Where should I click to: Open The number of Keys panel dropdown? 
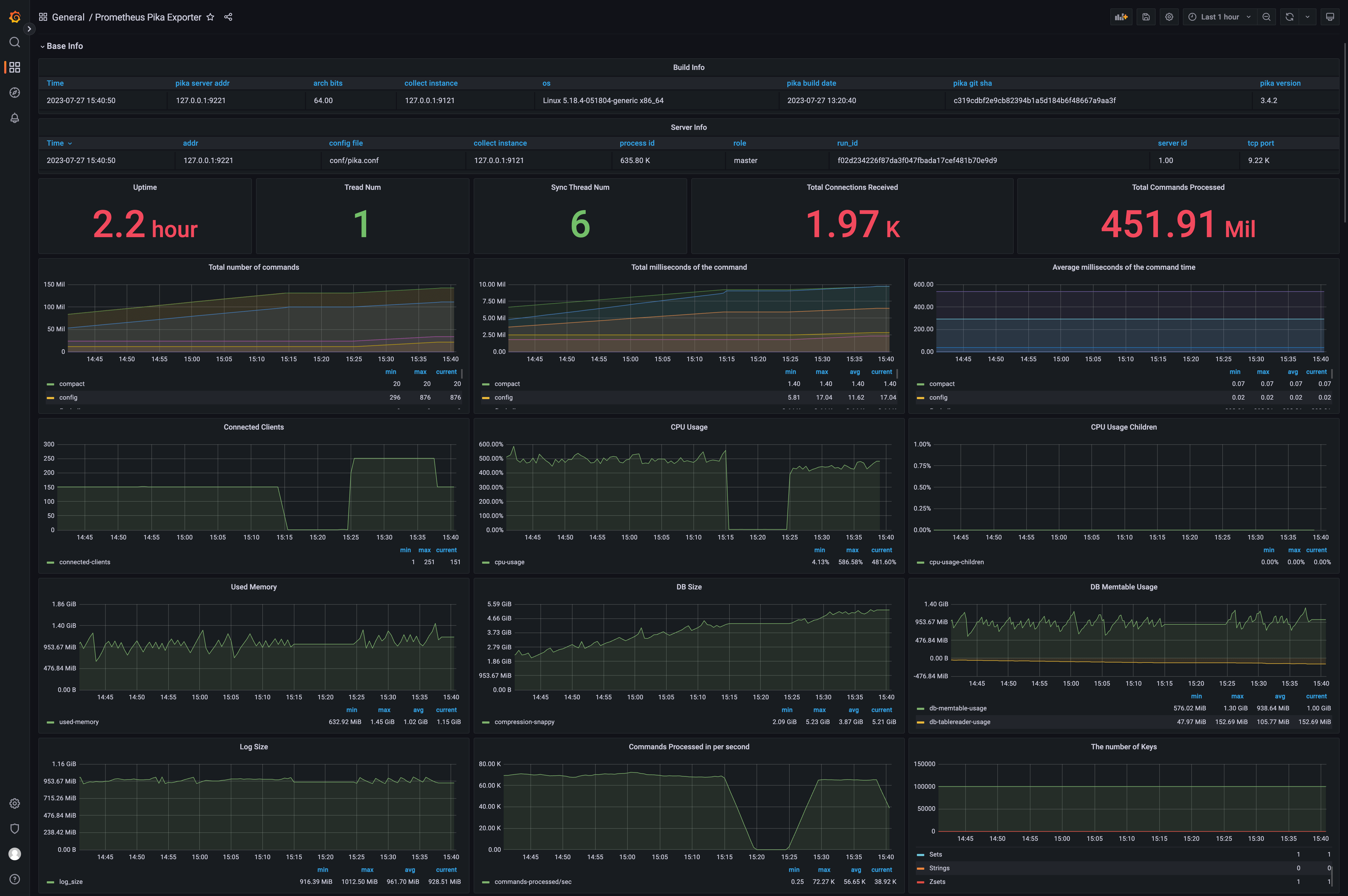pos(1124,747)
